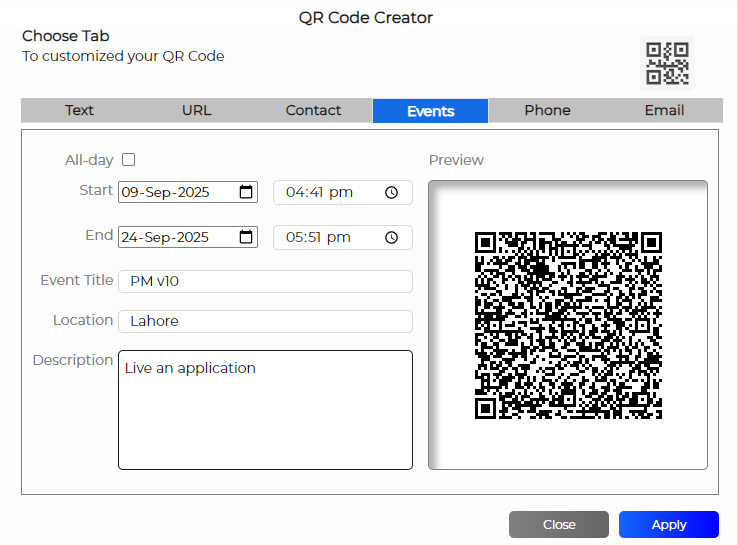Click the Description label
This screenshot has height=545, width=738.
tap(73, 361)
